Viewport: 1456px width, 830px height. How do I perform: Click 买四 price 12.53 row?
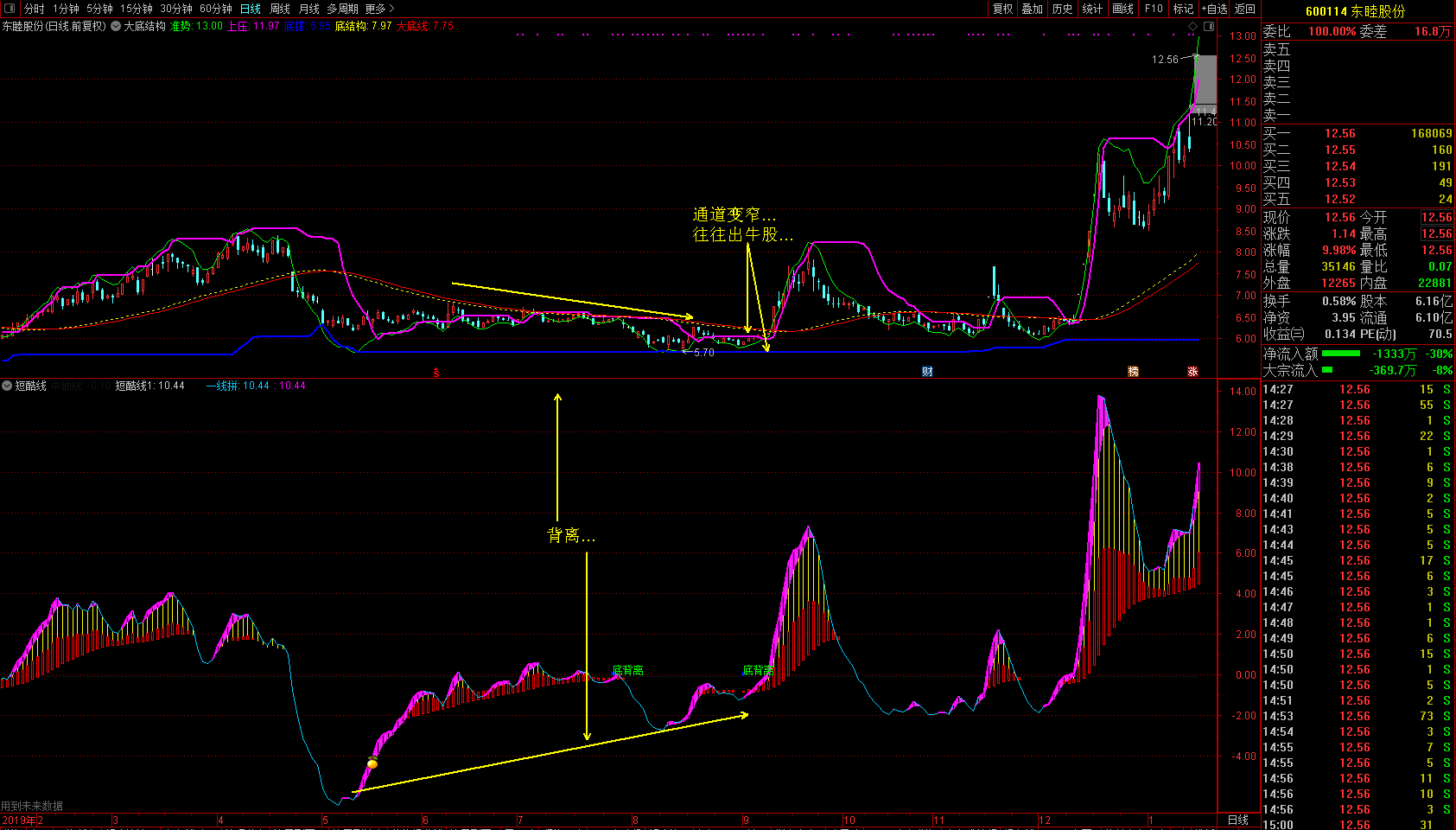pyautogui.click(x=1357, y=182)
